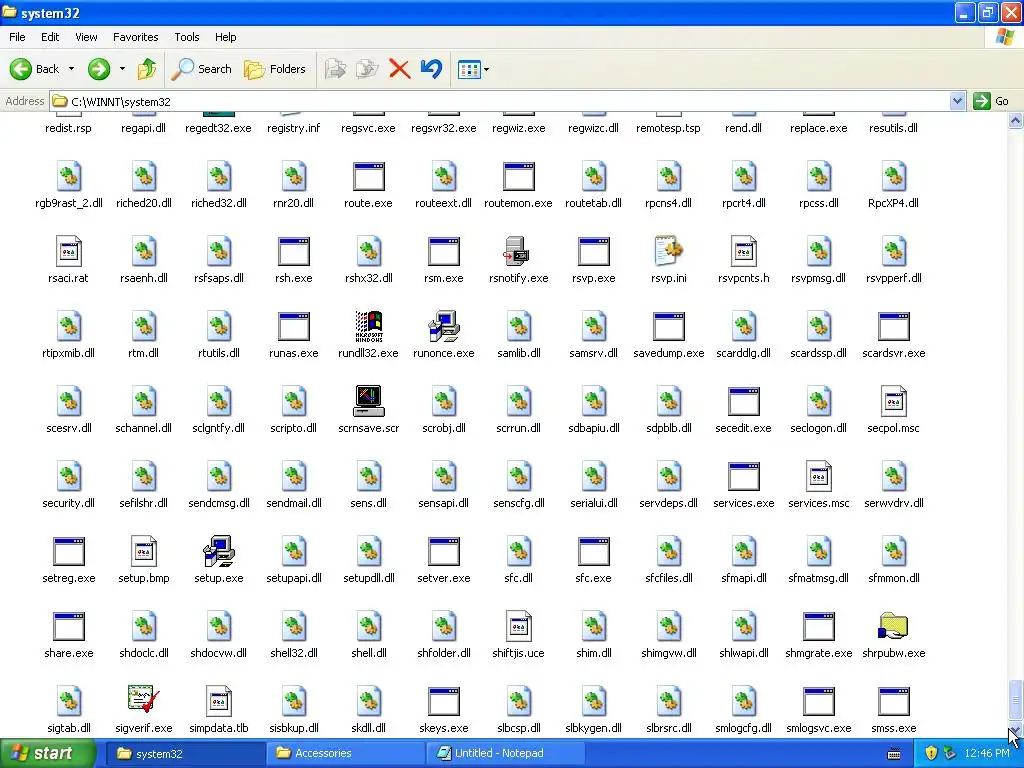Click the Undo toolbar icon
1024x768 pixels.
click(432, 69)
